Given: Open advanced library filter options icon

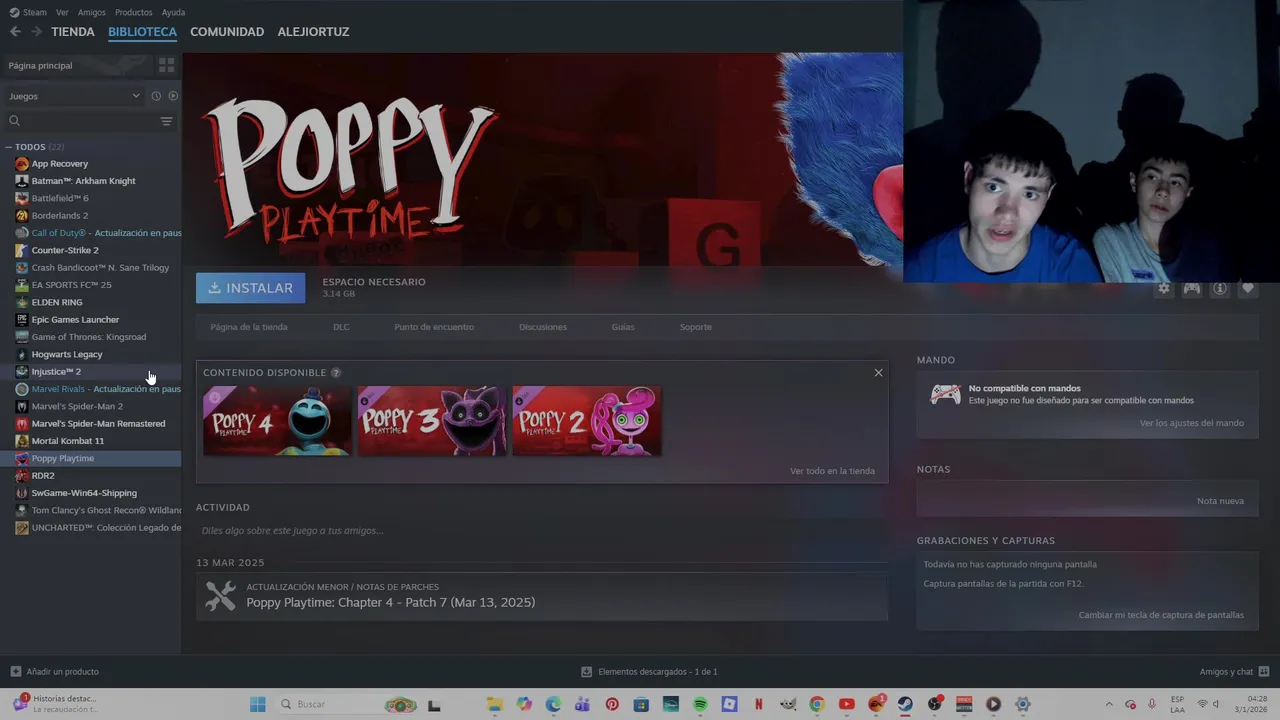Looking at the screenshot, I should [166, 121].
